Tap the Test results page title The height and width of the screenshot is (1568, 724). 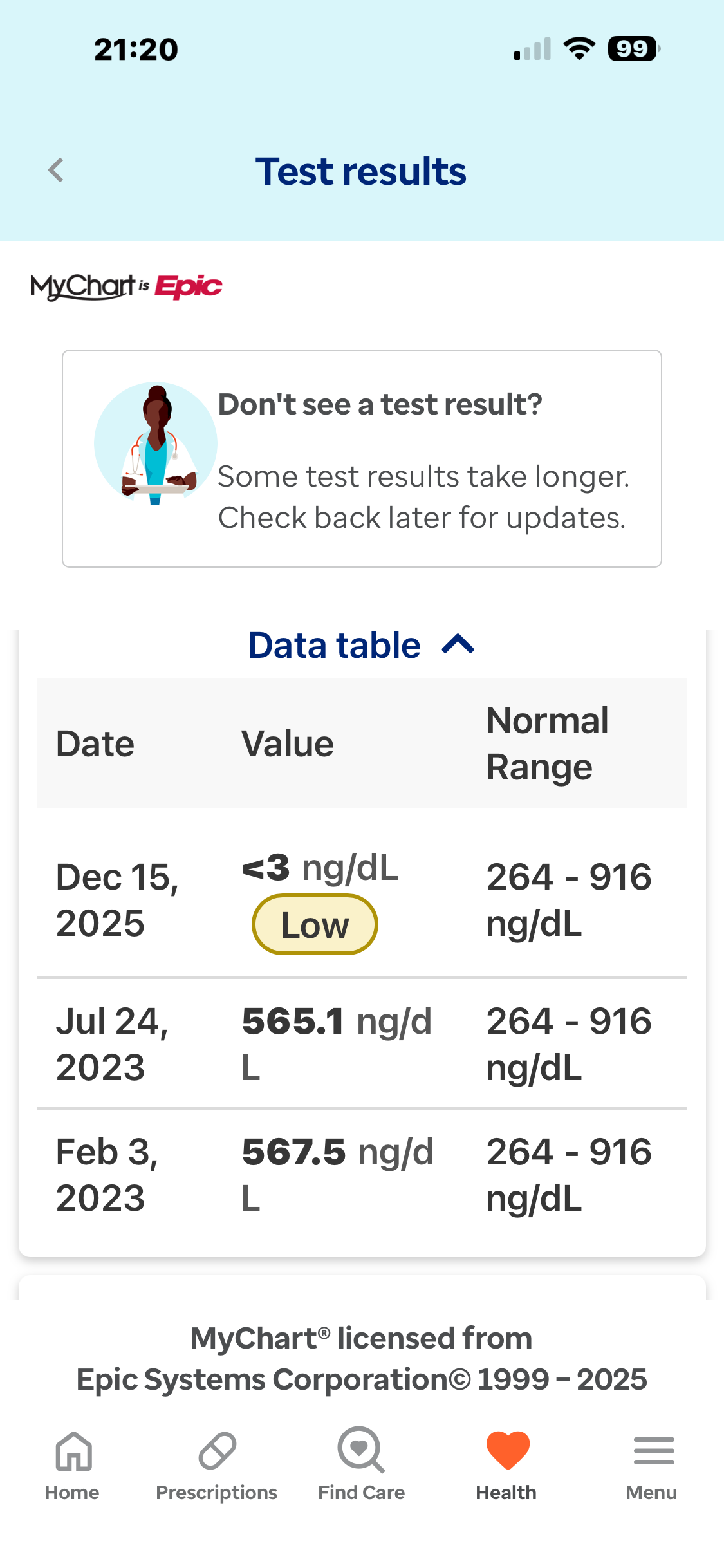[361, 171]
